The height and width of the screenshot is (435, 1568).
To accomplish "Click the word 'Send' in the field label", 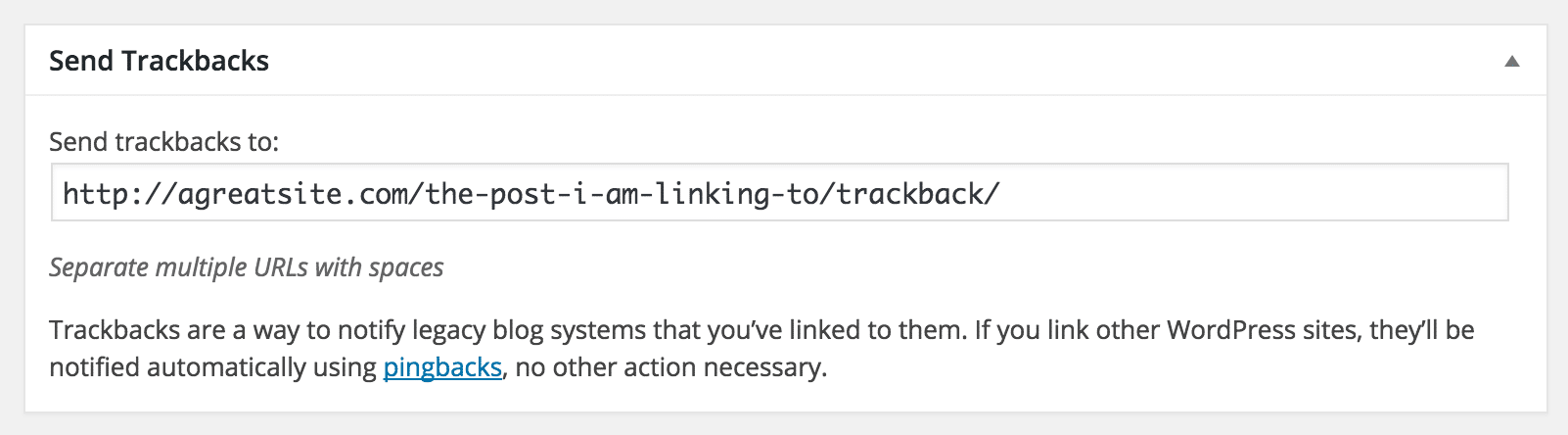I will tap(78, 142).
